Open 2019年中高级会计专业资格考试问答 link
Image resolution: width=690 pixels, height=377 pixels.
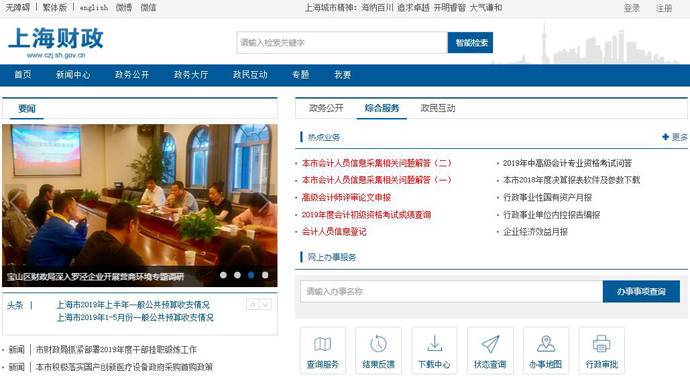[567, 163]
